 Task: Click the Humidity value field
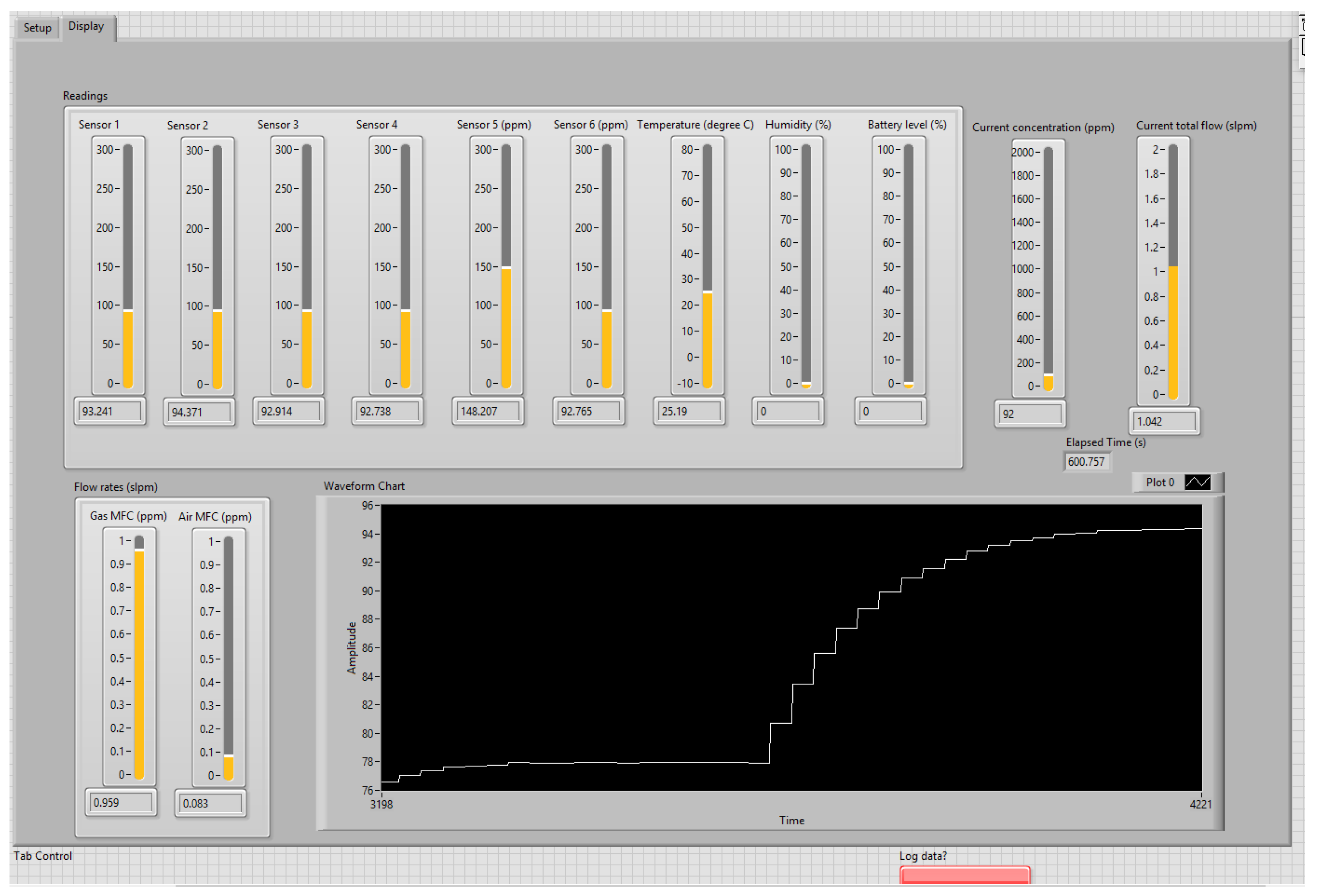[x=788, y=411]
